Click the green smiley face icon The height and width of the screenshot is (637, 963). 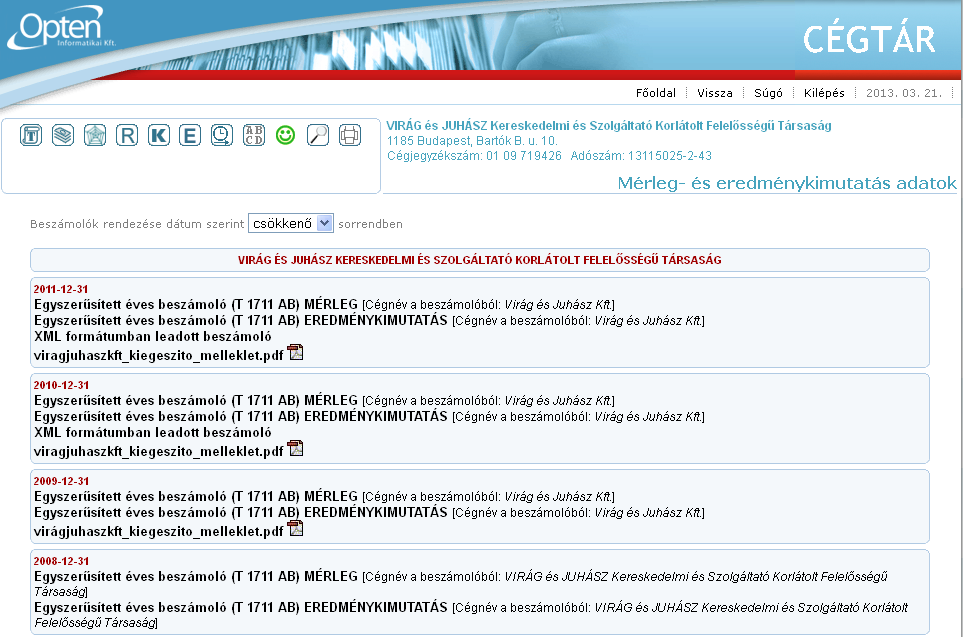click(286, 135)
